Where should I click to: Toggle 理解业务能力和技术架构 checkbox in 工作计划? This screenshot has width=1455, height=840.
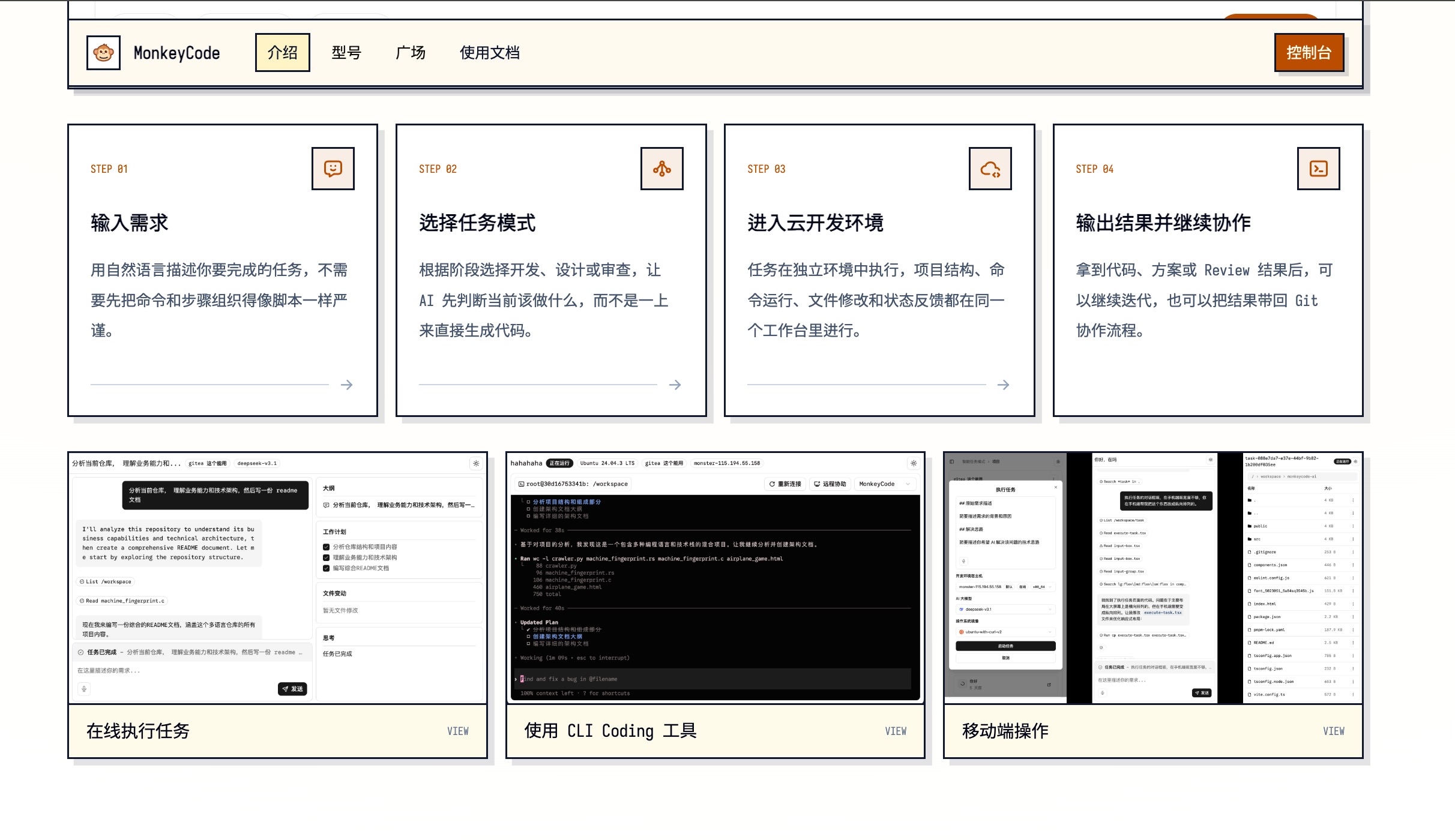pyautogui.click(x=327, y=557)
